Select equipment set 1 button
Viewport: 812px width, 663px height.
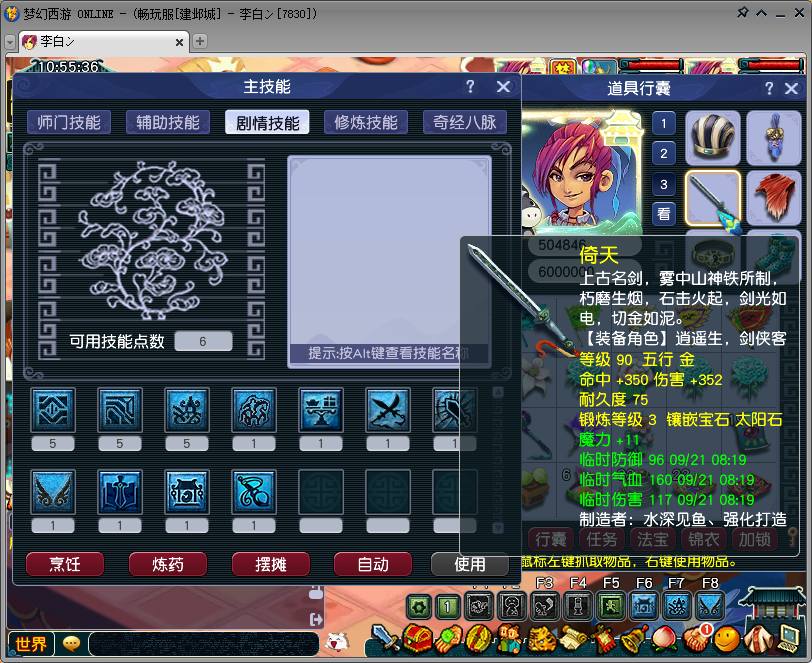(664, 124)
